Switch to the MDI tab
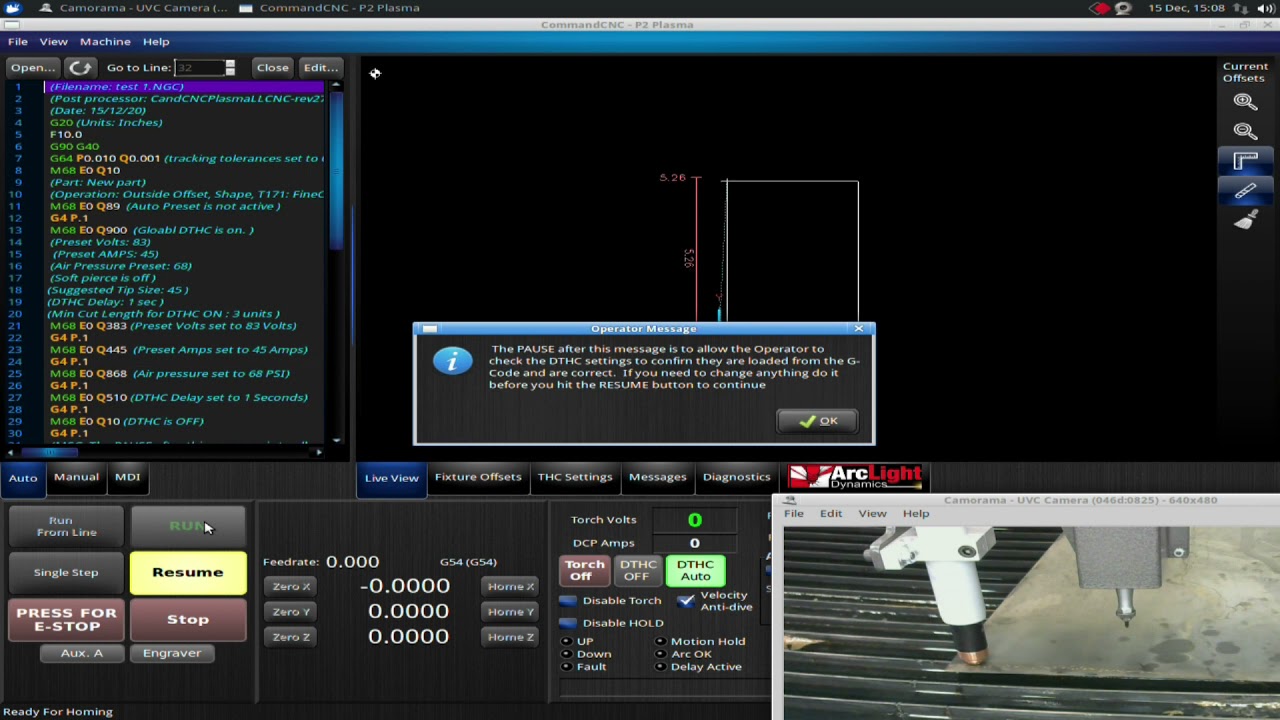The width and height of the screenshot is (1280, 720). [127, 477]
